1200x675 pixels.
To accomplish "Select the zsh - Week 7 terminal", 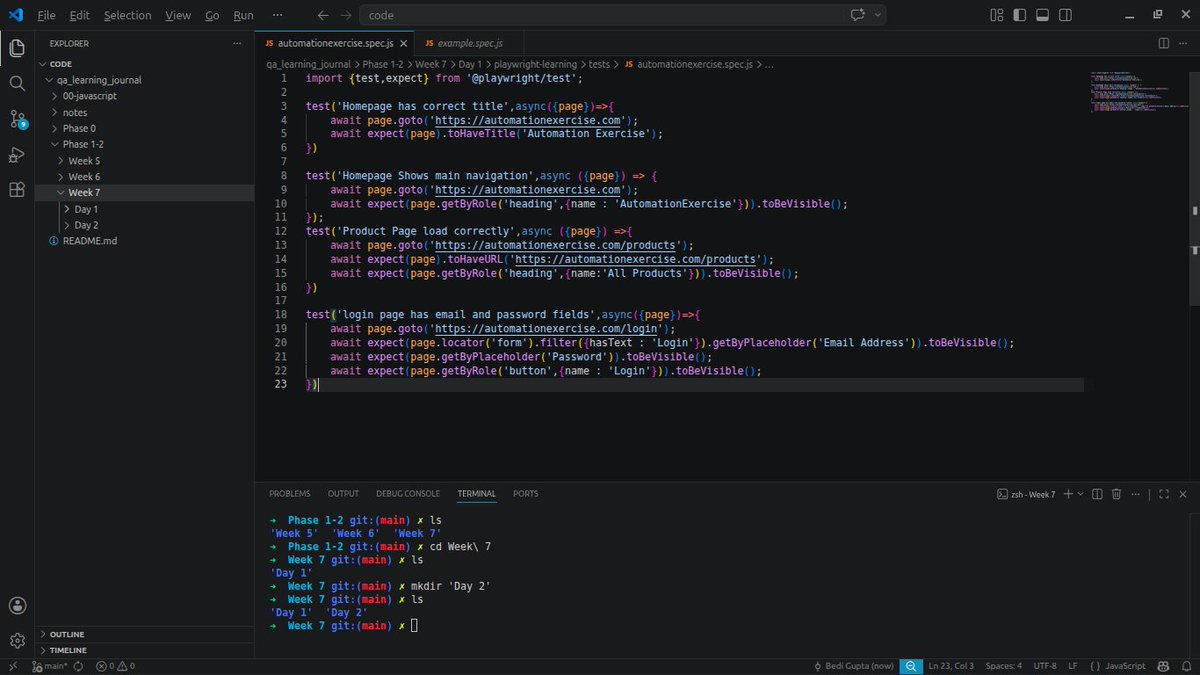I will (x=1026, y=494).
